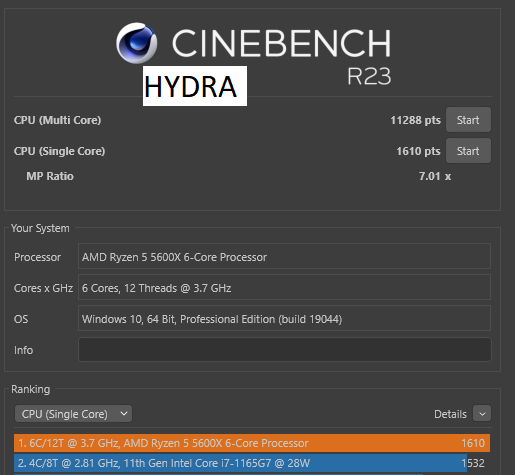Click the Cores x GHz field
This screenshot has height=475, width=515.
click(x=284, y=288)
